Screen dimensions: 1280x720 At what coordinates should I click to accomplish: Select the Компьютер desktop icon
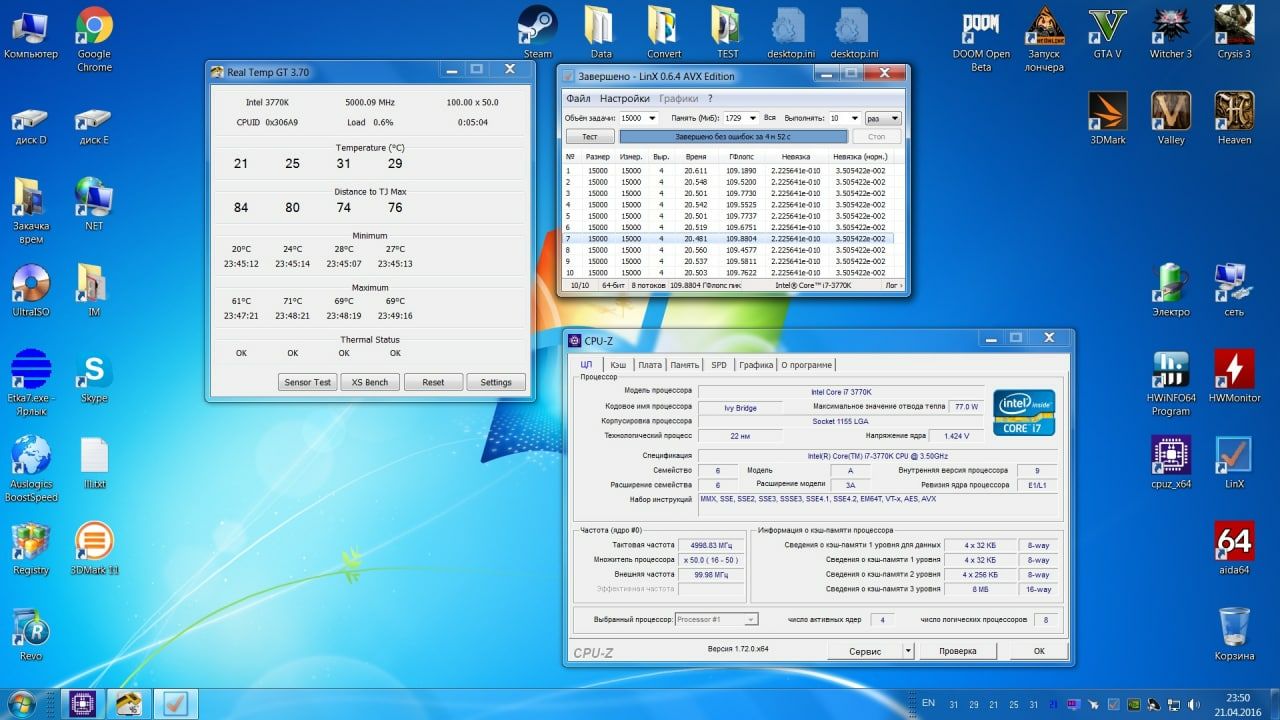click(31, 33)
